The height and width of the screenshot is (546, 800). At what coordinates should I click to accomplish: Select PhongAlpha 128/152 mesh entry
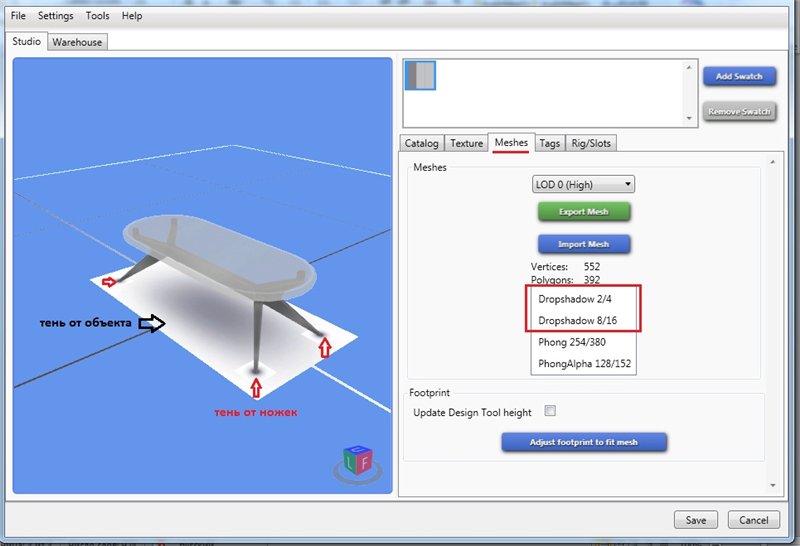pos(582,363)
